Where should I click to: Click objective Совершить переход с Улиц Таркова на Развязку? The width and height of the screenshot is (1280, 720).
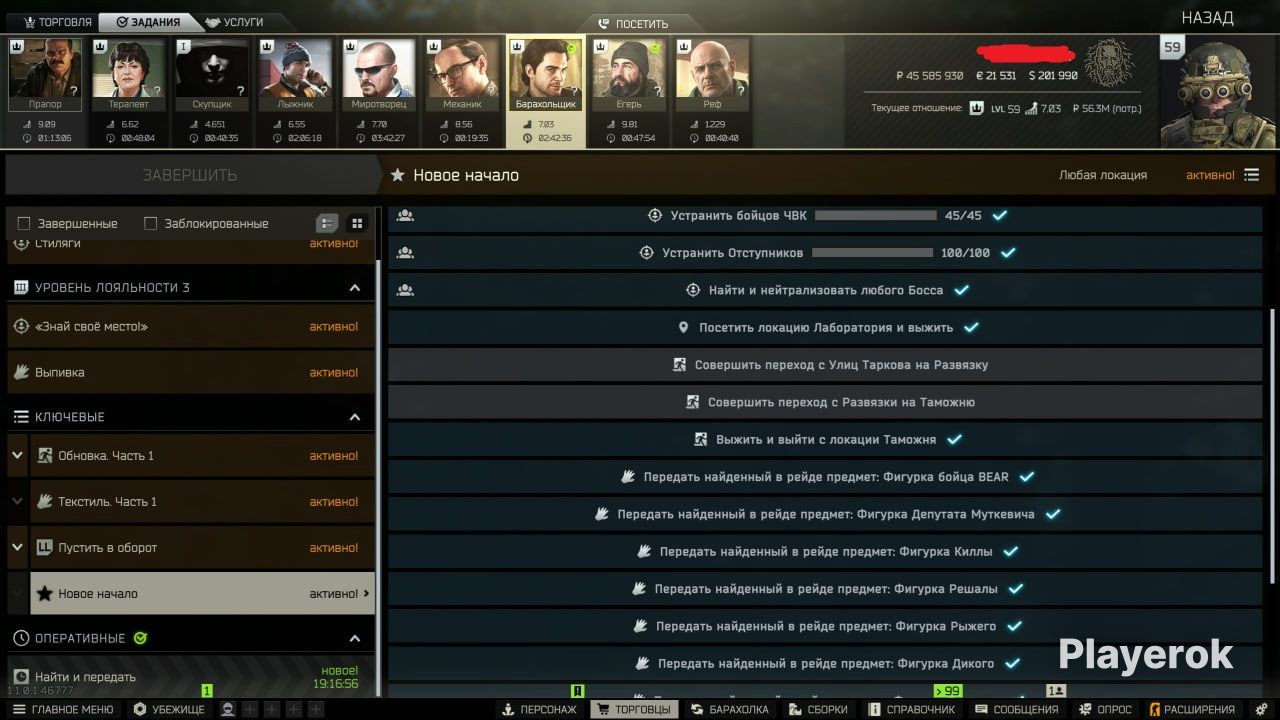click(x=825, y=365)
